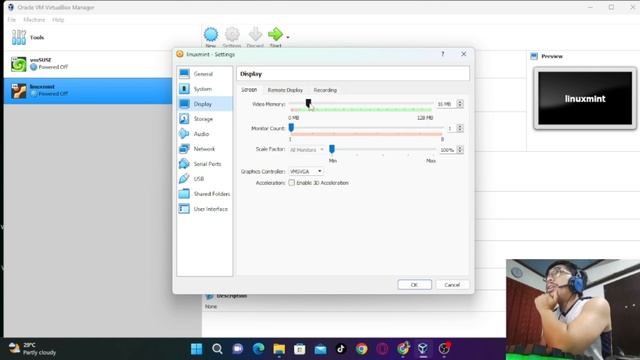This screenshot has width=640, height=360.
Task: Click Video Memory value field
Action: click(x=446, y=104)
